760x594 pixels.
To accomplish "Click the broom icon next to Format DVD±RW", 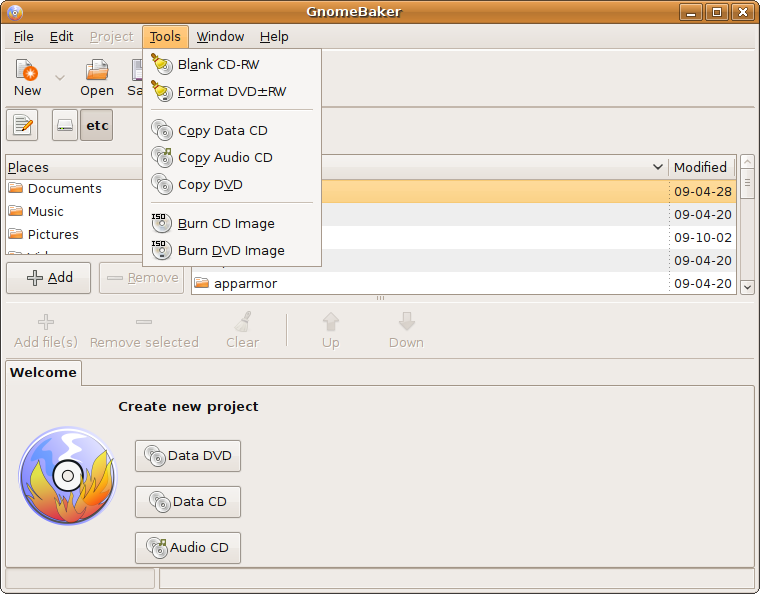I will tap(161, 91).
